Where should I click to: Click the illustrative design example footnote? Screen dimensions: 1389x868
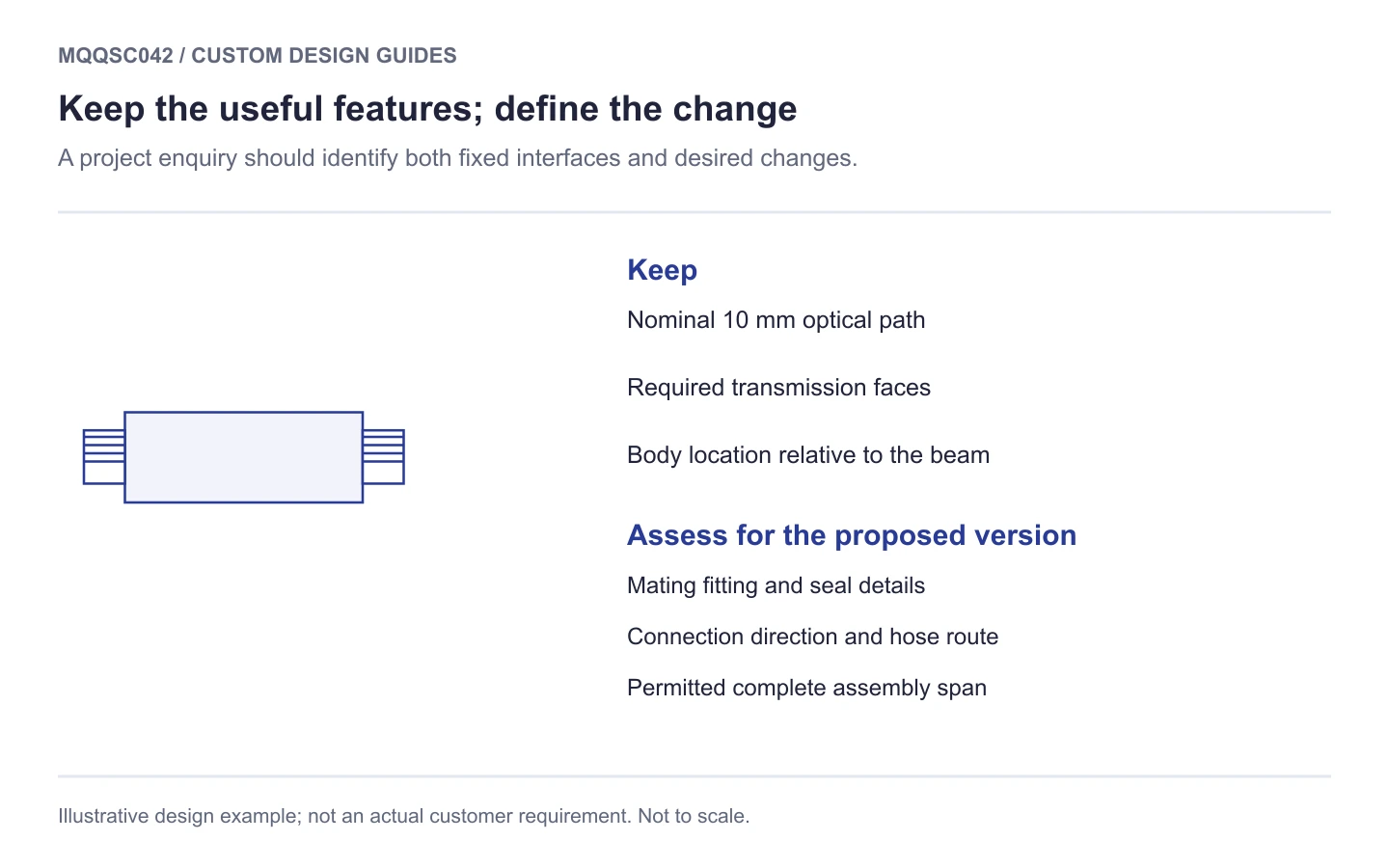pyautogui.click(x=403, y=816)
